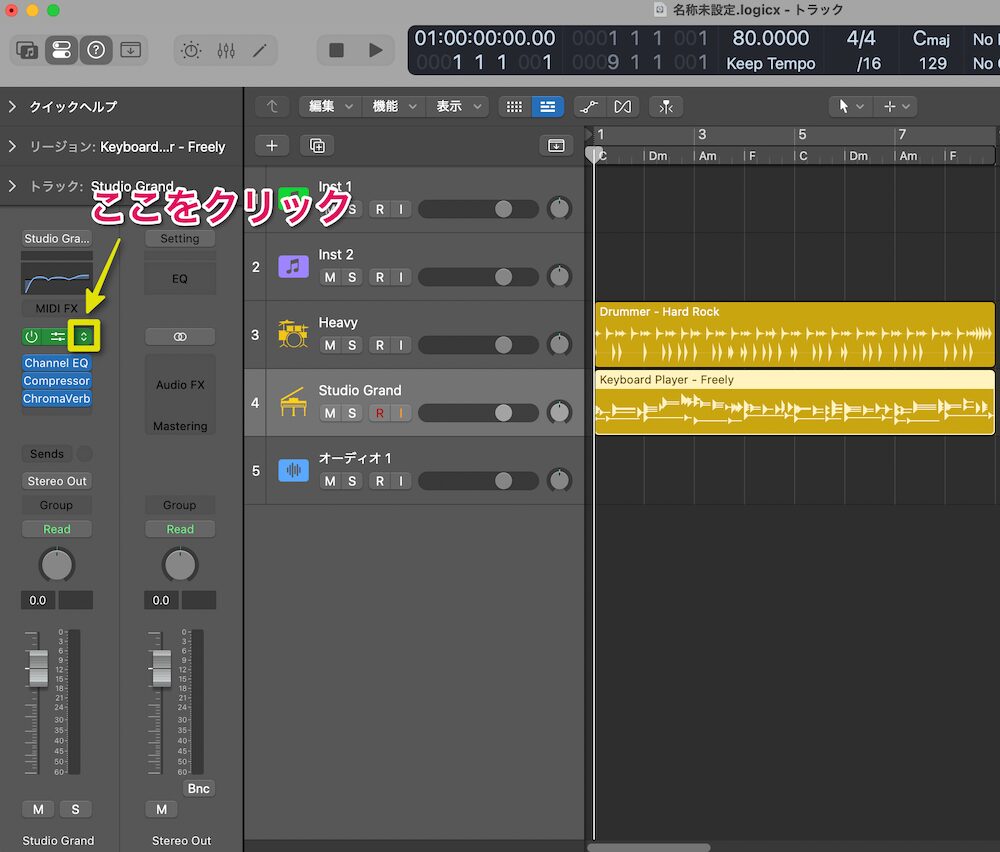Toggle input monitoring on Studio Grand track
The height and width of the screenshot is (852, 1000).
(401, 413)
